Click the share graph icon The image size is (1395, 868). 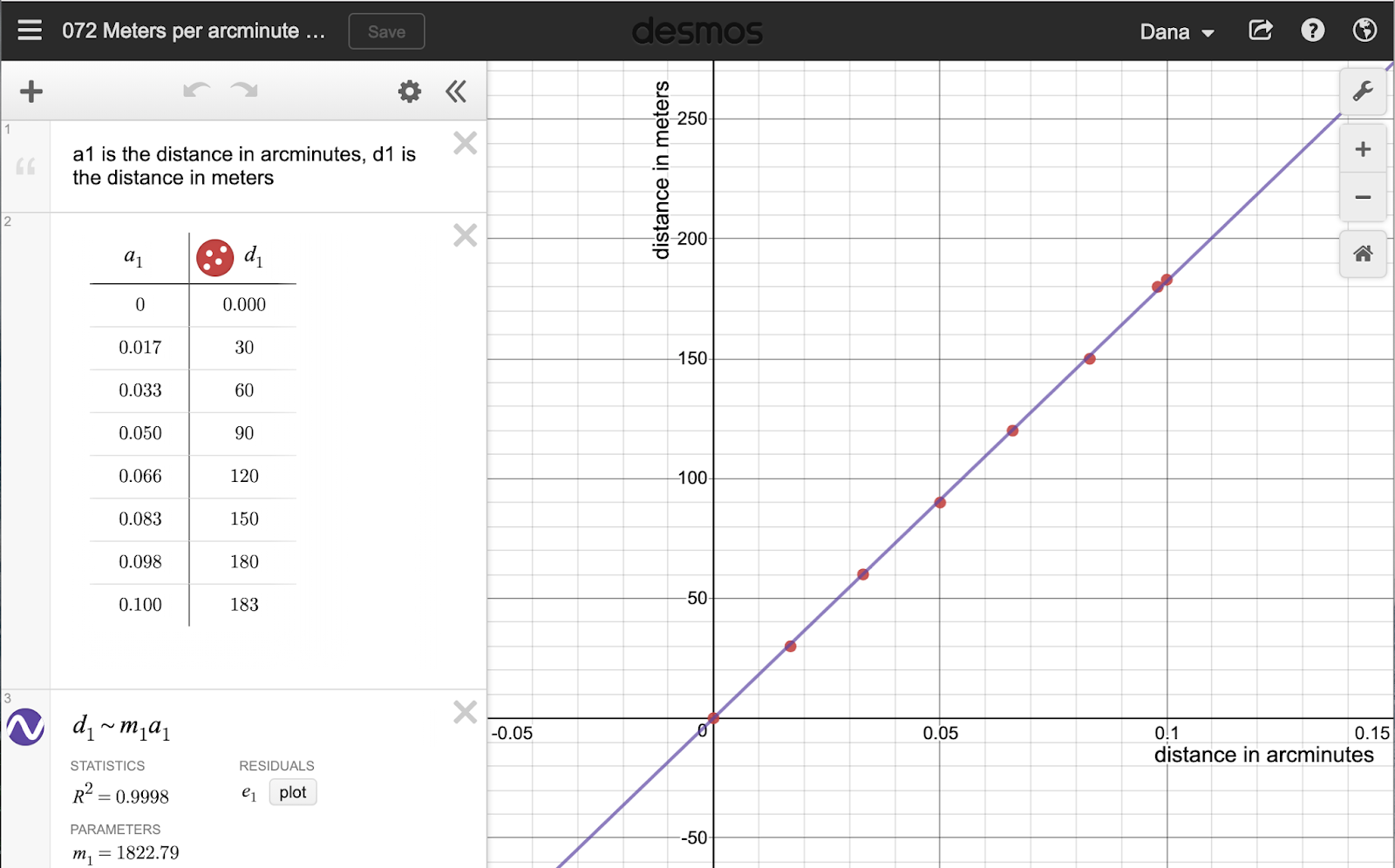coord(1260,30)
